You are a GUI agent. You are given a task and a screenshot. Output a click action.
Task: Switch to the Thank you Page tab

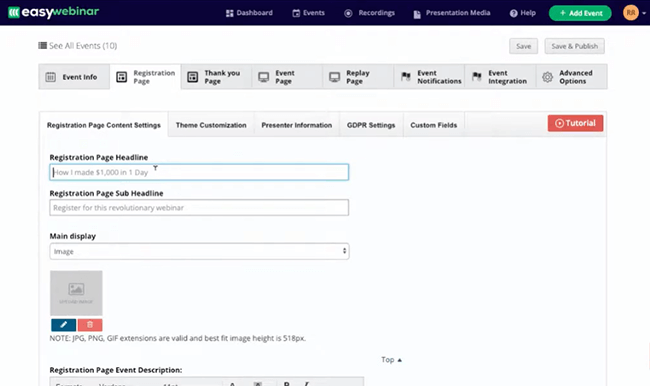click(x=216, y=77)
